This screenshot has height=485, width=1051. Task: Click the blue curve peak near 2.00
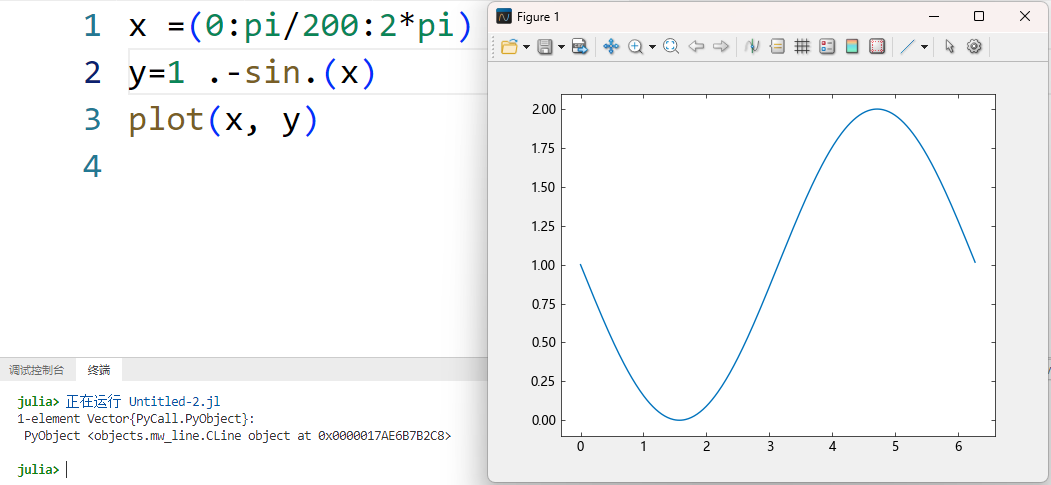[877, 109]
